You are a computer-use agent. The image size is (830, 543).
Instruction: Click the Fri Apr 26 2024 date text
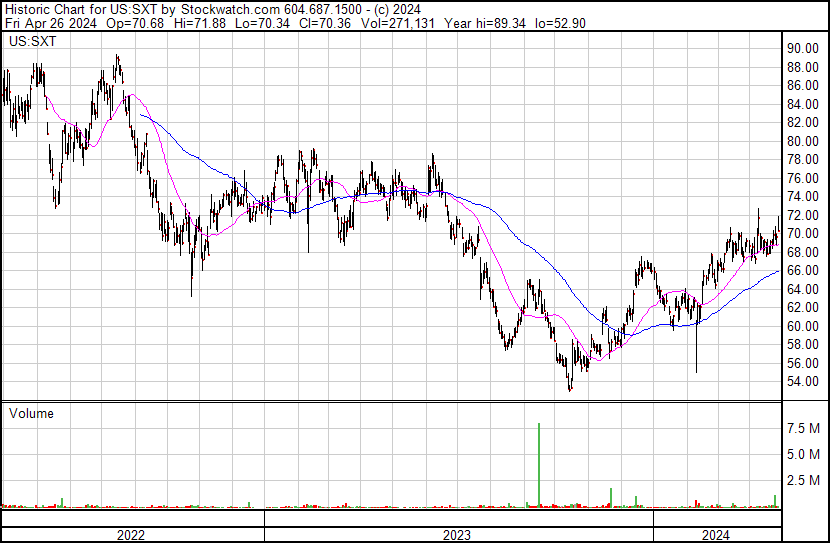[x=51, y=23]
